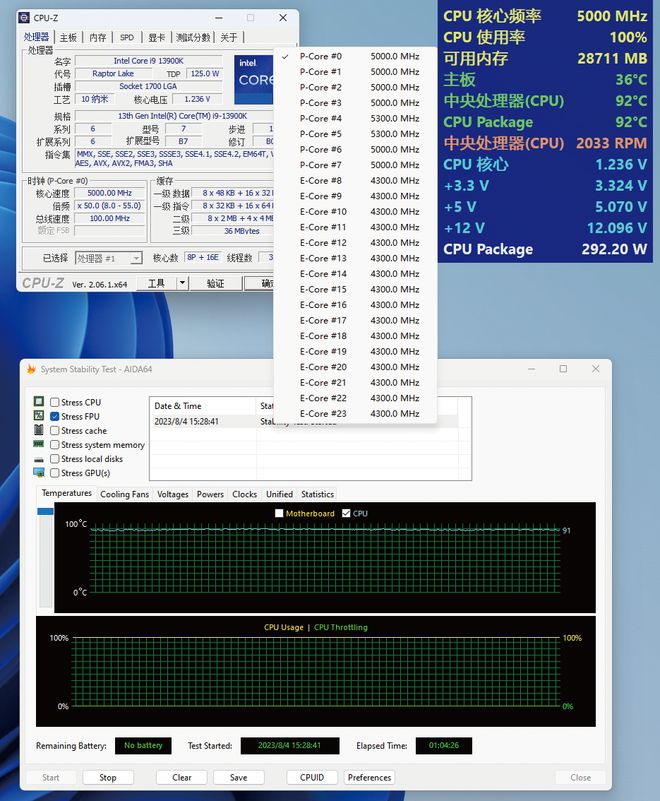
Task: Toggle the Motherboard graph checkbox
Action: (279, 513)
